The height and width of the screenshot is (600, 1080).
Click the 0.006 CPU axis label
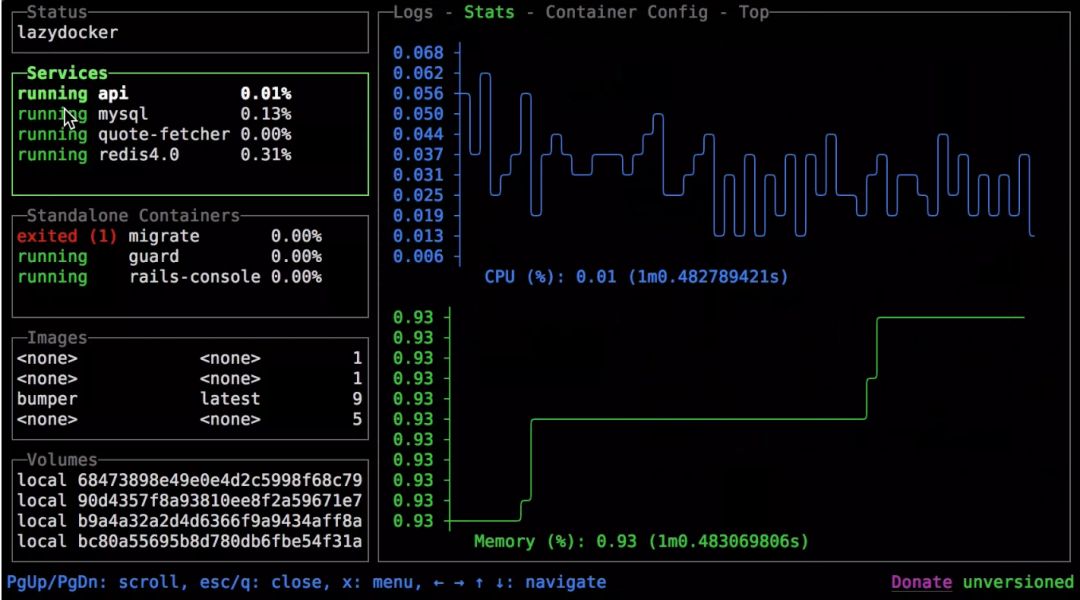point(418,257)
